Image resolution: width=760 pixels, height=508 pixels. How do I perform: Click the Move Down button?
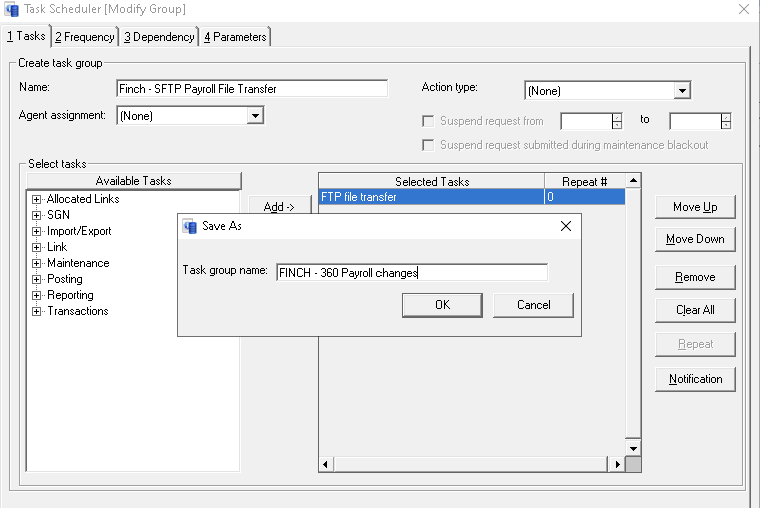pyautogui.click(x=695, y=239)
